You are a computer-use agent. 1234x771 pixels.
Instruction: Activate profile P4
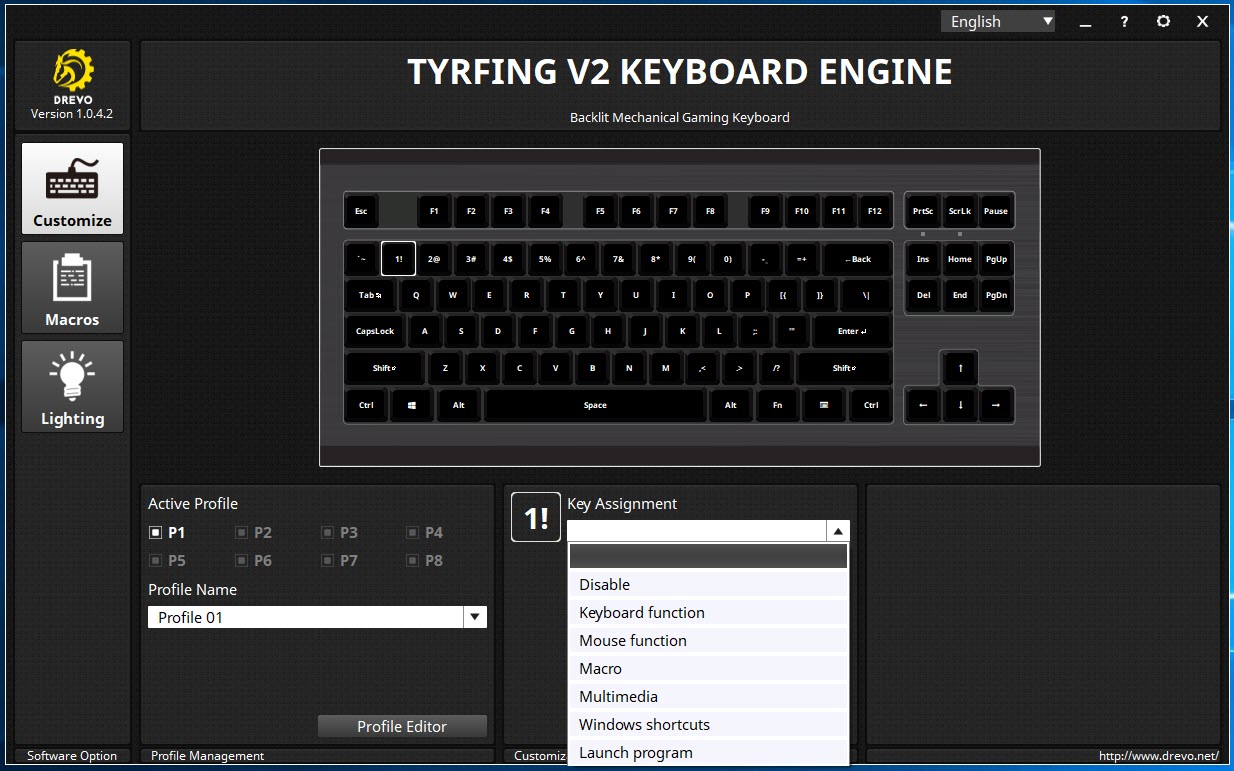coord(424,533)
